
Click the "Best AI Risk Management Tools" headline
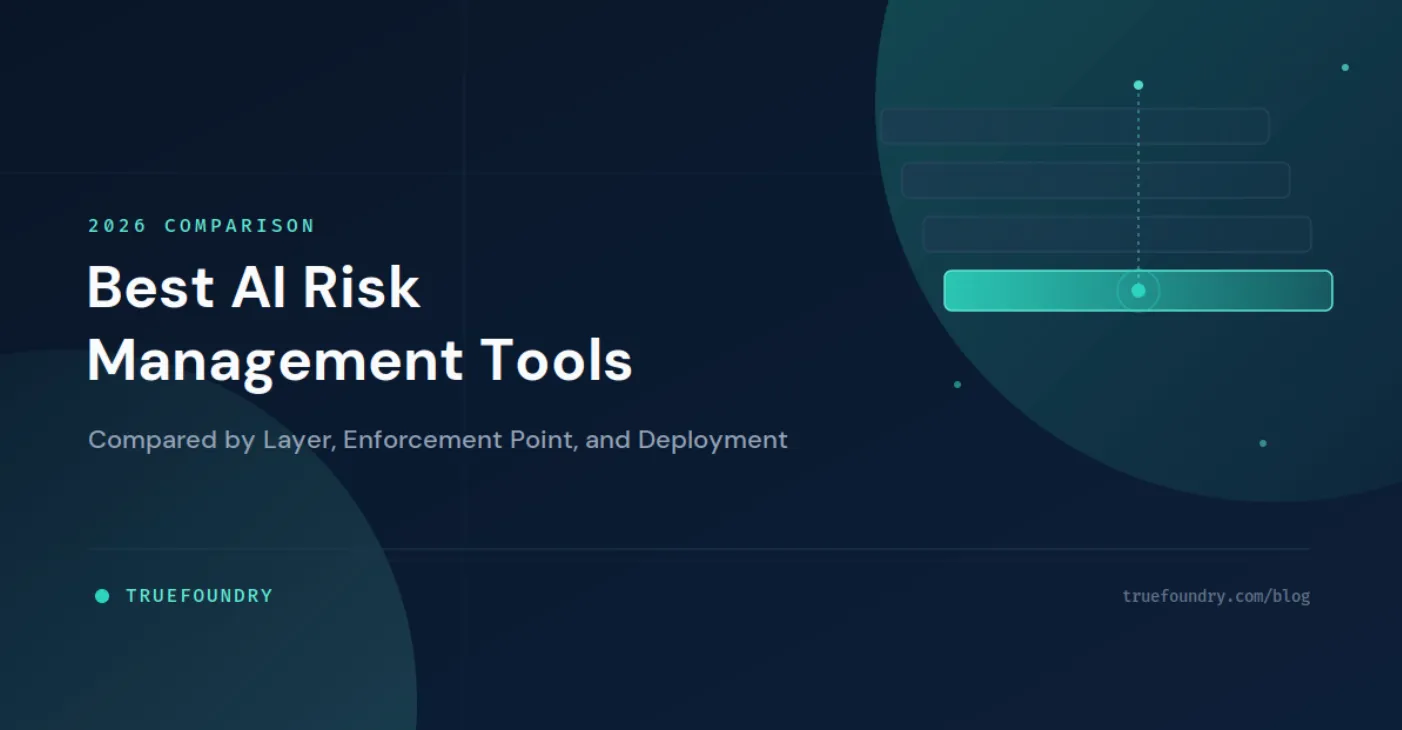point(360,325)
